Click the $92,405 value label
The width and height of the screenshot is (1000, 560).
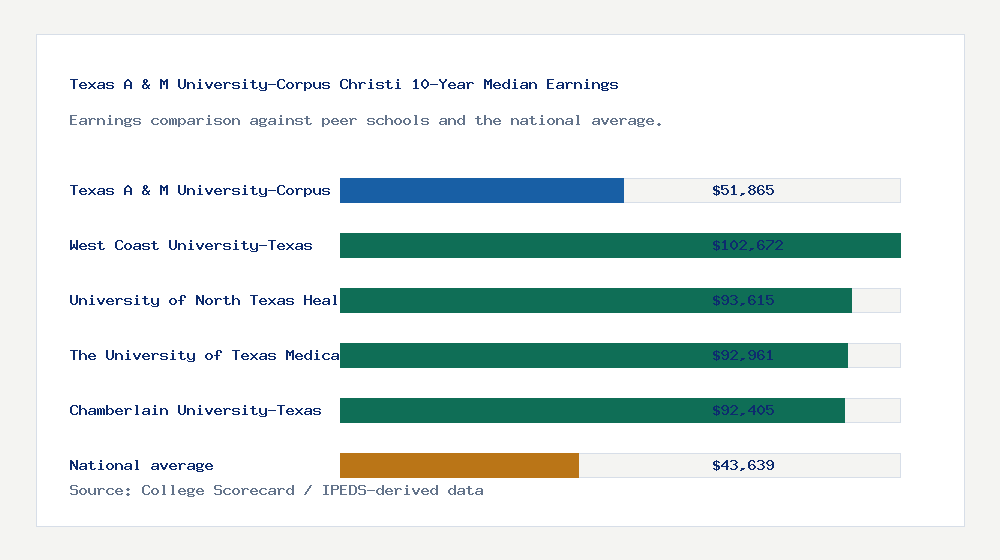(x=743, y=410)
